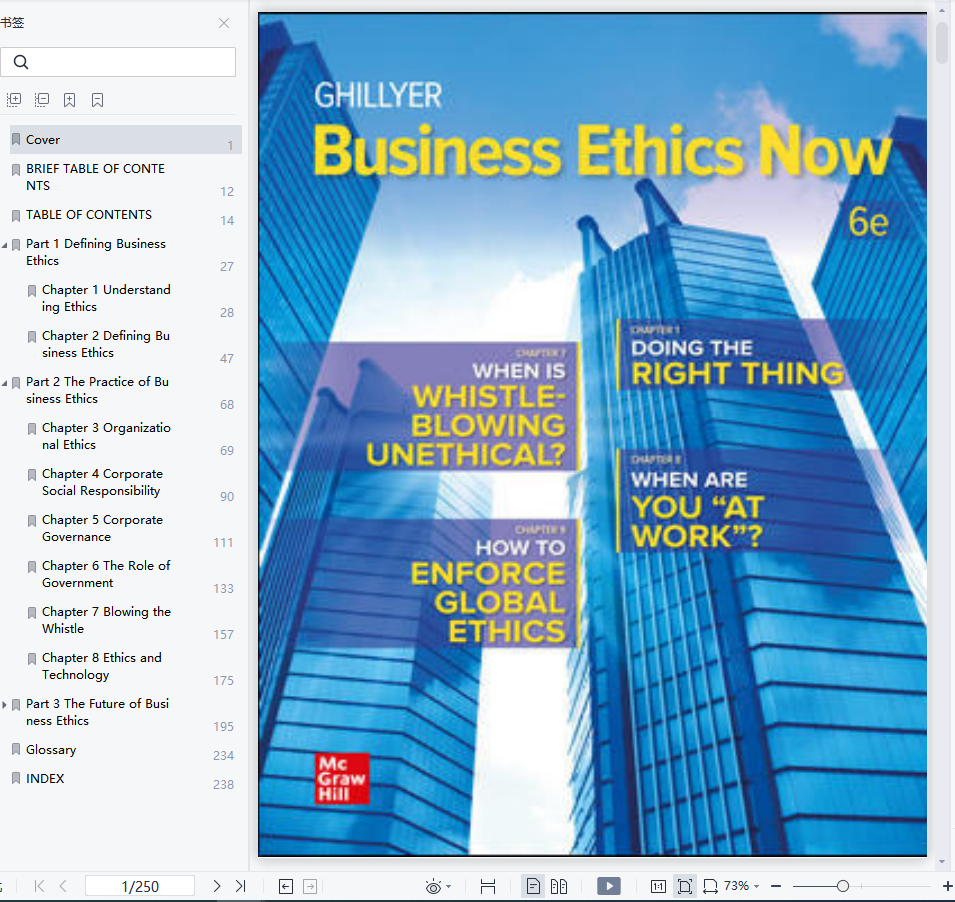Image resolution: width=955 pixels, height=902 pixels.
Task: Select Part 2 The Practice of Business Ethics
Action: [x=97, y=390]
